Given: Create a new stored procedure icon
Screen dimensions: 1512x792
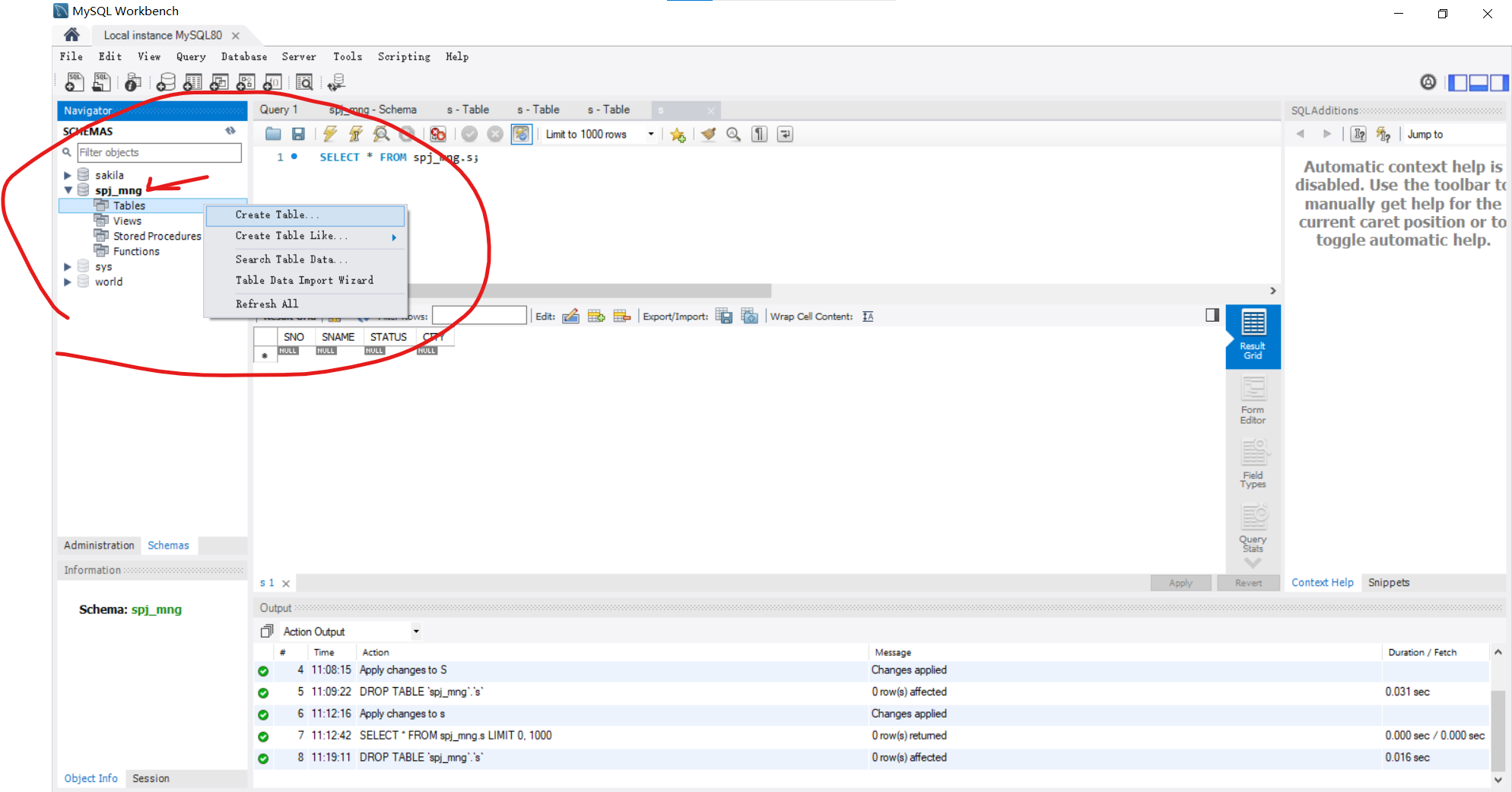Looking at the screenshot, I should click(246, 82).
